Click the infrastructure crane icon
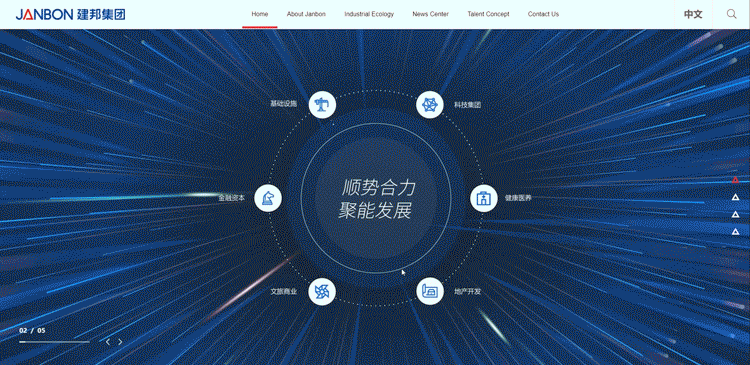Screen dimensions: 750x365 322,104
